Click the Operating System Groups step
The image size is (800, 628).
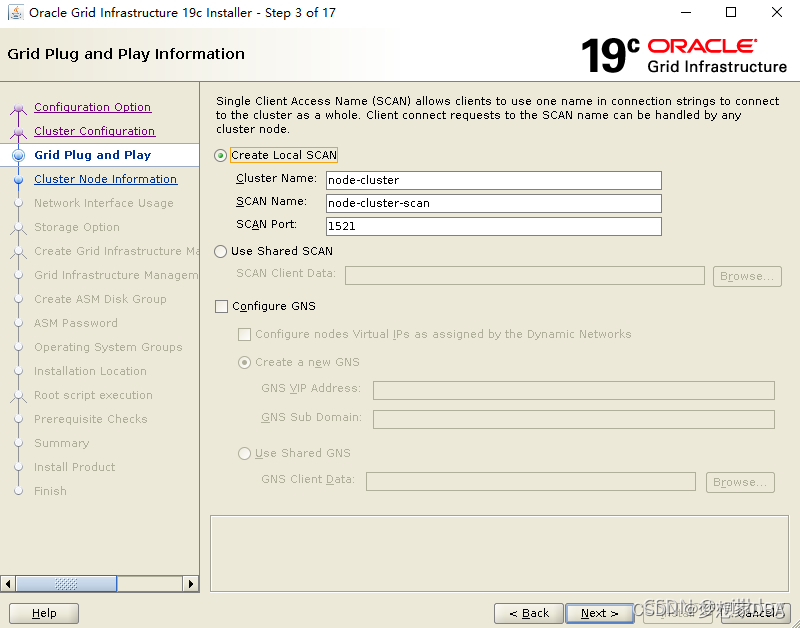pyautogui.click(x=108, y=347)
